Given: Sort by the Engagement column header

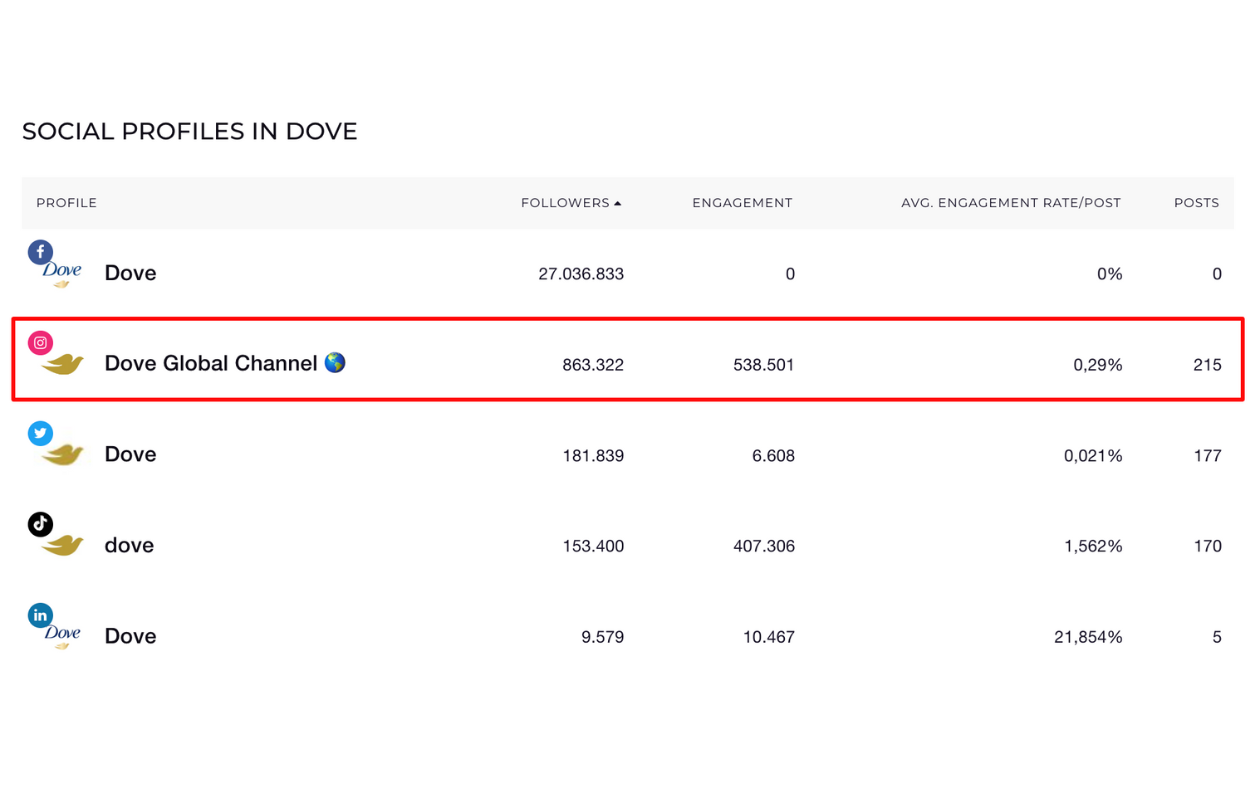Looking at the screenshot, I should pyautogui.click(x=742, y=203).
